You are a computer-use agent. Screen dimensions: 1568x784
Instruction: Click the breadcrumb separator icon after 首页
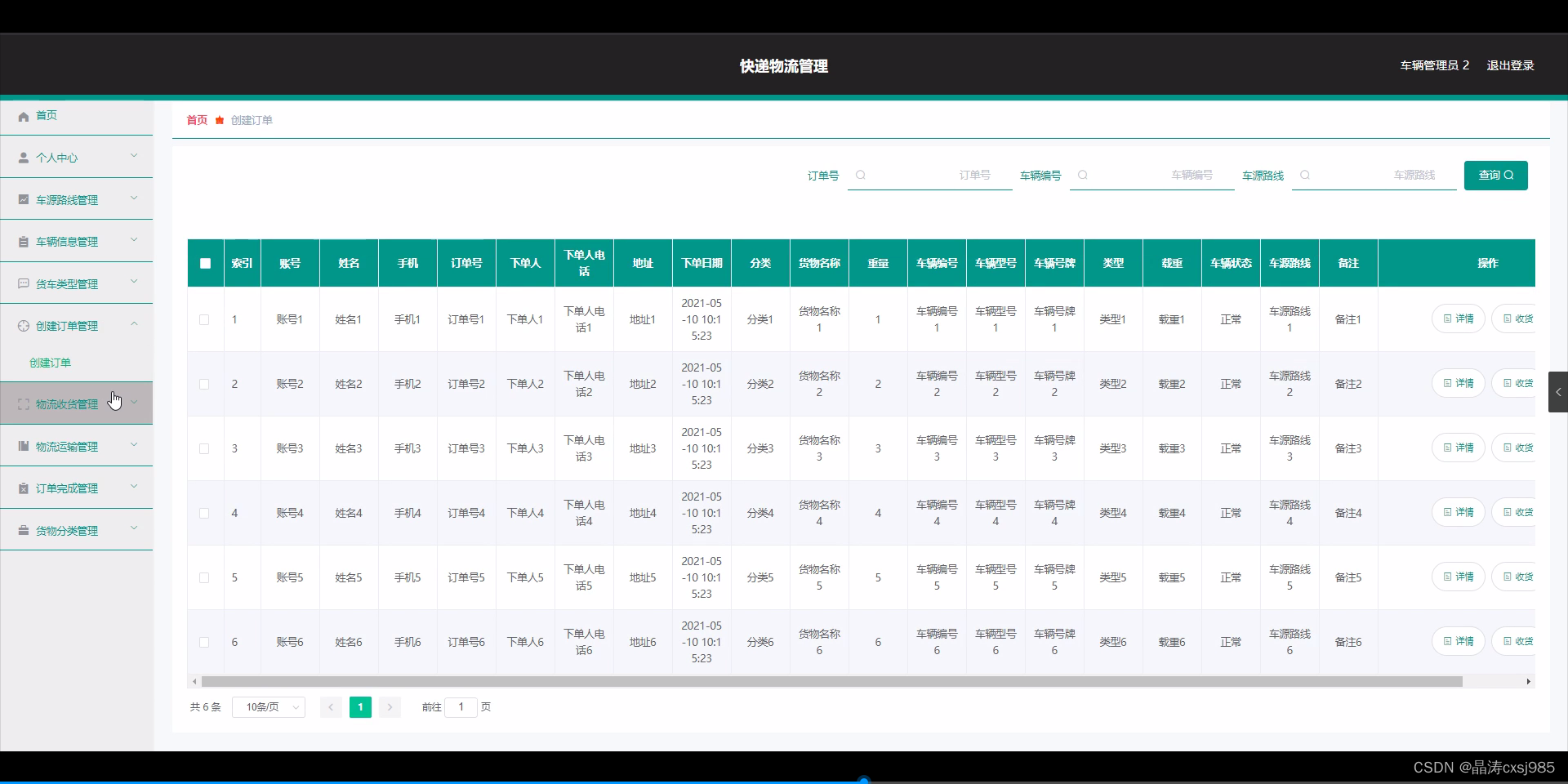coord(219,120)
